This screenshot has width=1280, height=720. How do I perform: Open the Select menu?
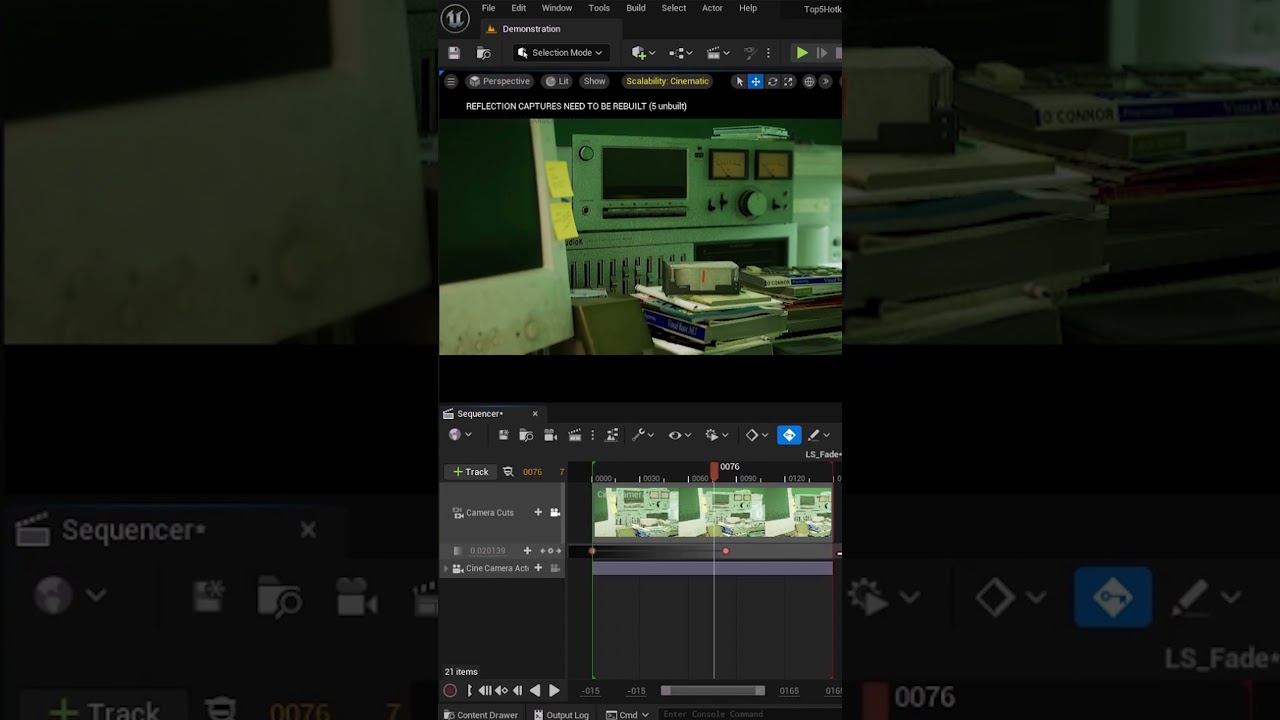coord(674,8)
